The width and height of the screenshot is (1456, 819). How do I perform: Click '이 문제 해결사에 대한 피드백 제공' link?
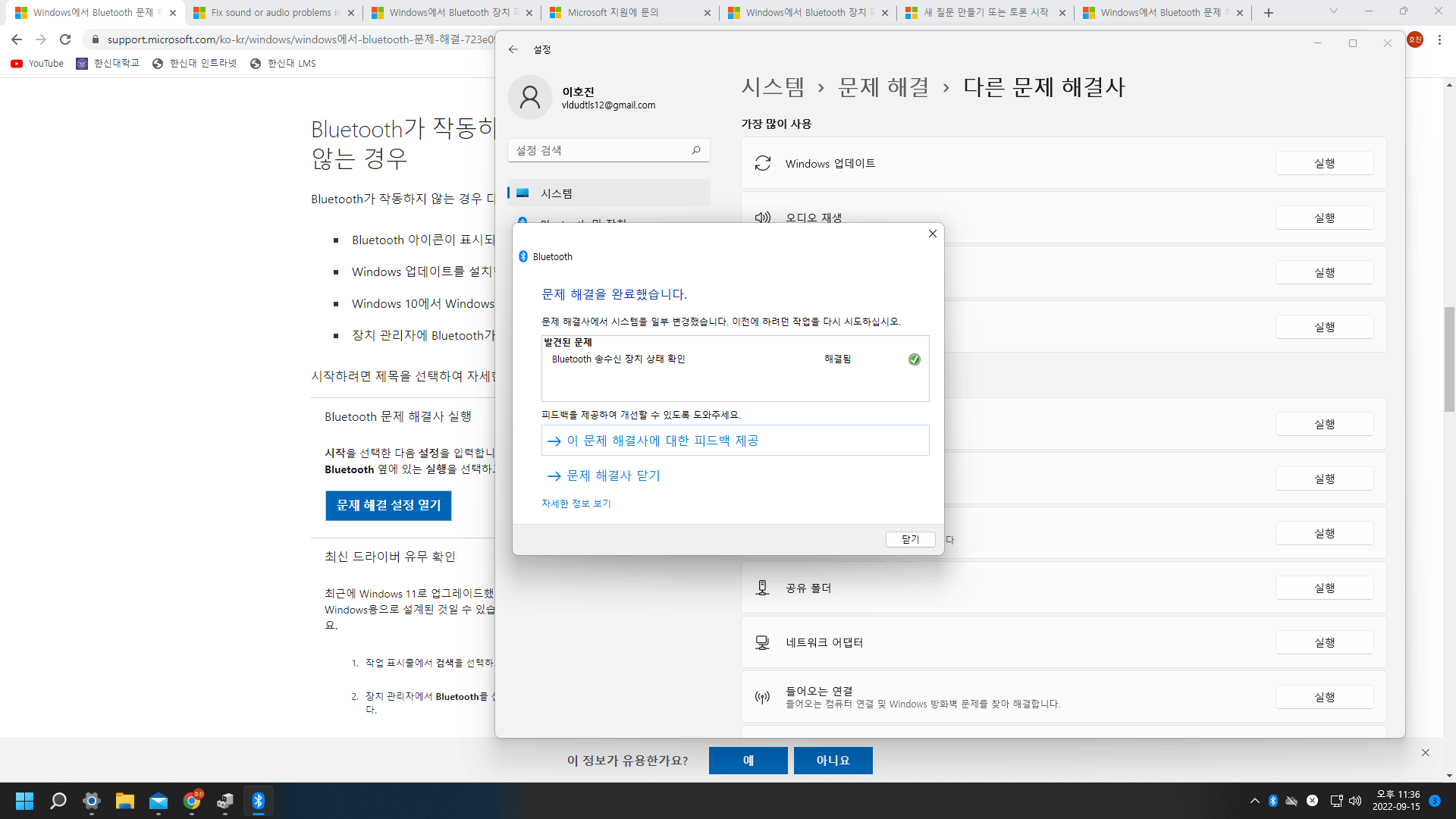pos(662,441)
